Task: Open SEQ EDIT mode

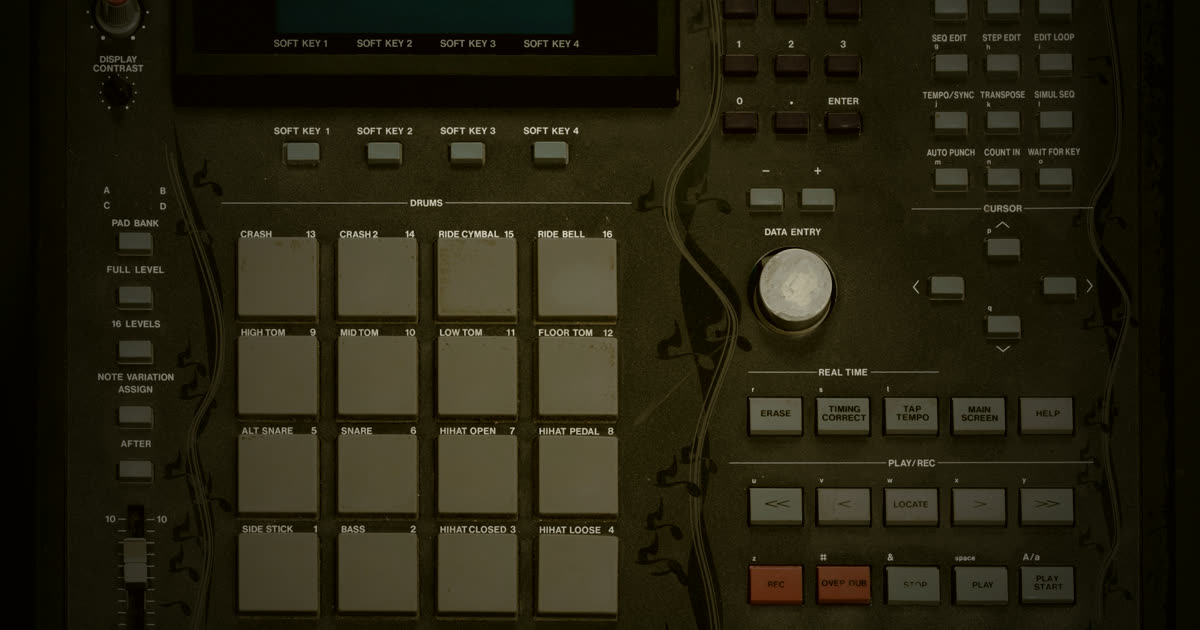Action: [x=950, y=64]
